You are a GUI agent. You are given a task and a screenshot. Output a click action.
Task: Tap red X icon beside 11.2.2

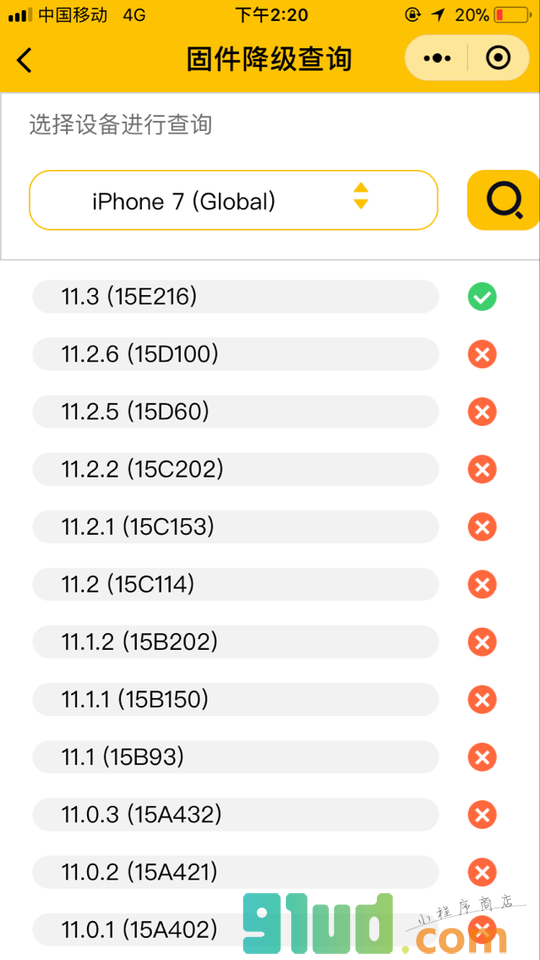coord(482,470)
